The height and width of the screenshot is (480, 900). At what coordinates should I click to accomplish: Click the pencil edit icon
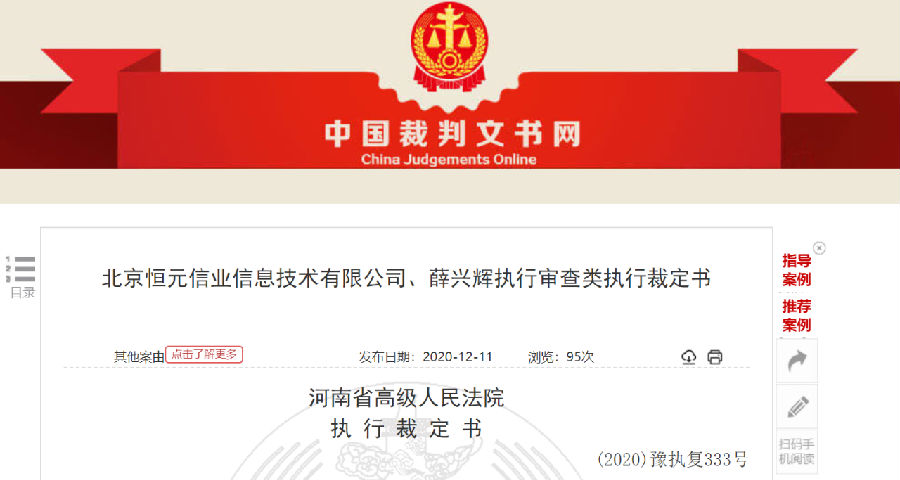tap(797, 407)
